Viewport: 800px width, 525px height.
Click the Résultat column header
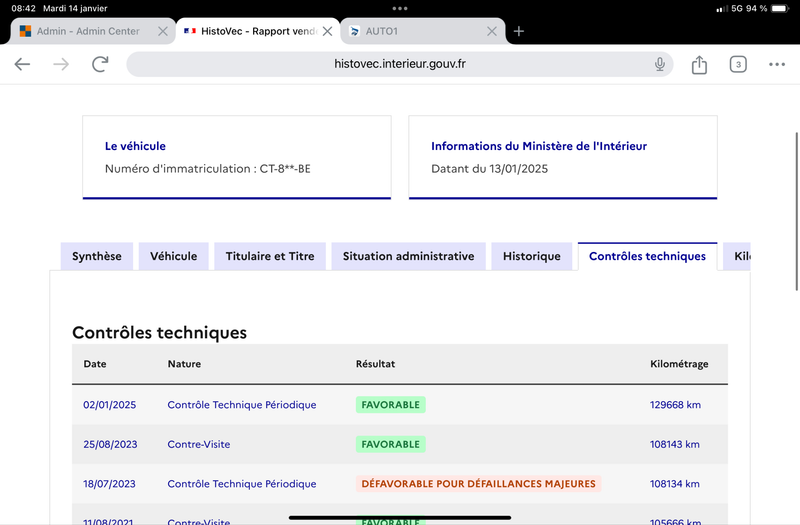click(376, 364)
